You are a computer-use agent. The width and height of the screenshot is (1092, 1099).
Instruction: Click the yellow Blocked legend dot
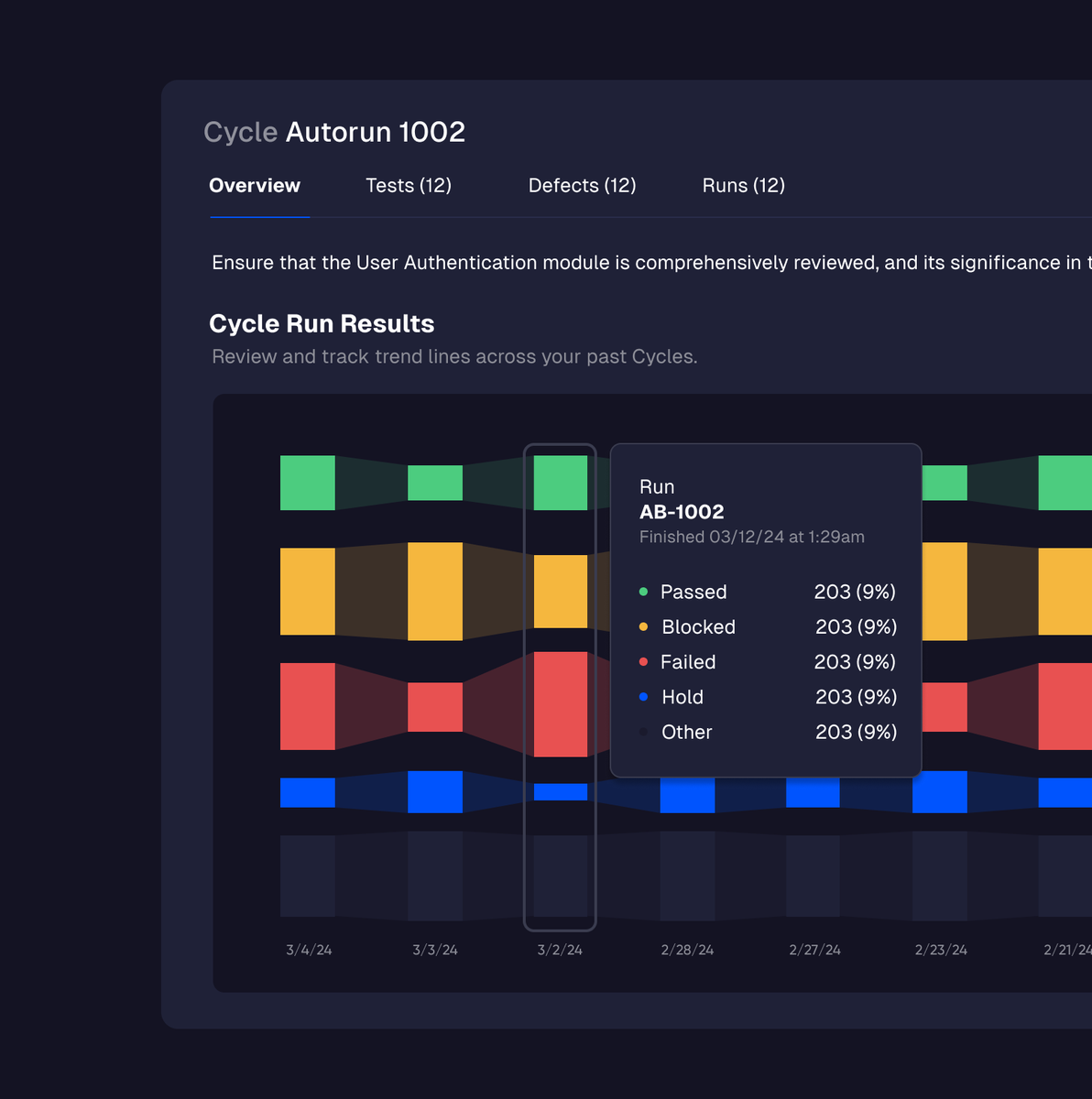(643, 626)
